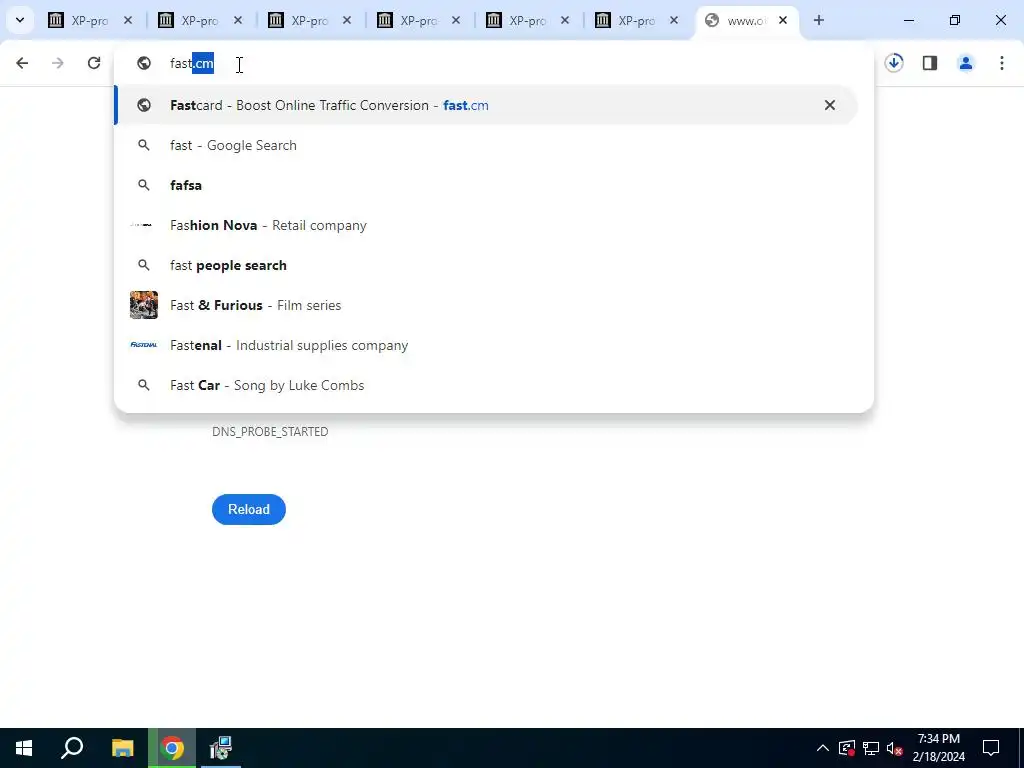
Task: Open the installer app taskbar icon
Action: [x=221, y=748]
